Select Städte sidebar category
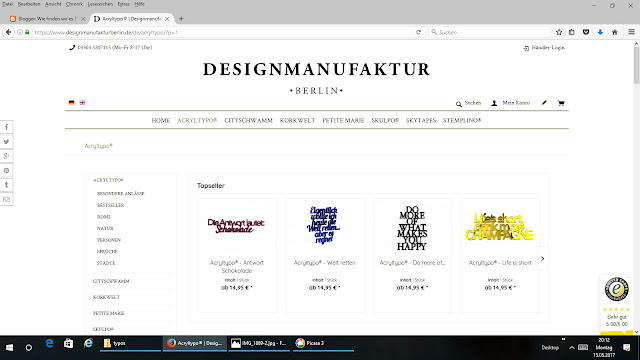This screenshot has width=640, height=360. 106,263
